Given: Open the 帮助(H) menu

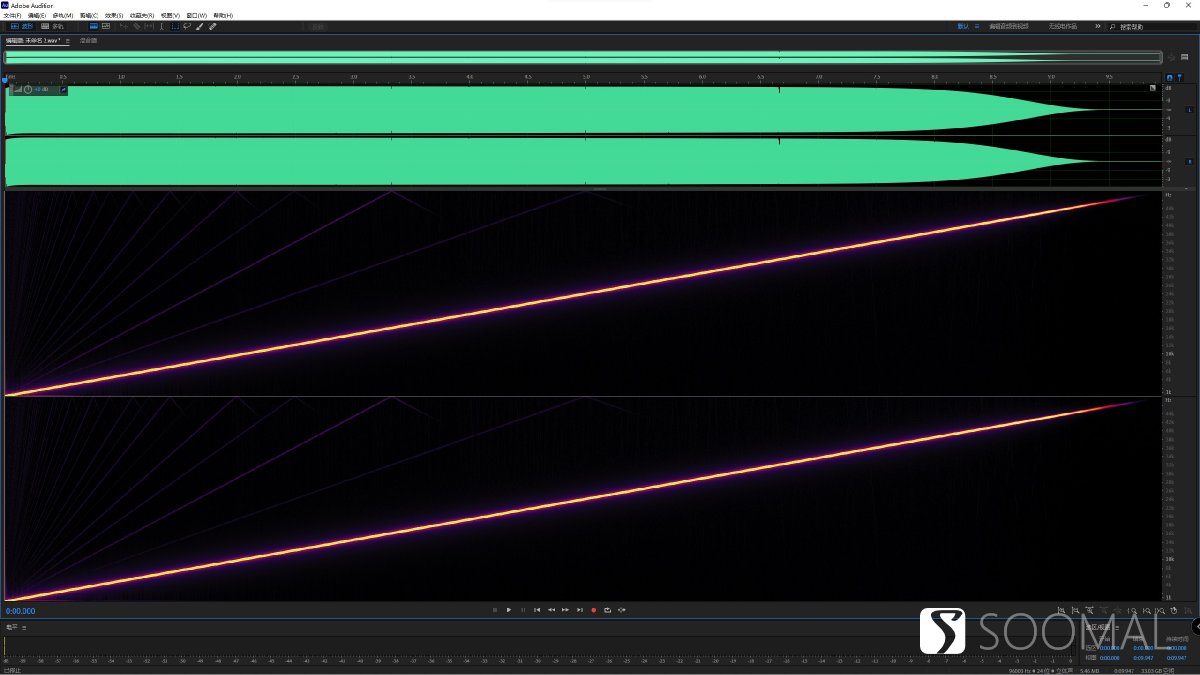Looking at the screenshot, I should 223,16.
